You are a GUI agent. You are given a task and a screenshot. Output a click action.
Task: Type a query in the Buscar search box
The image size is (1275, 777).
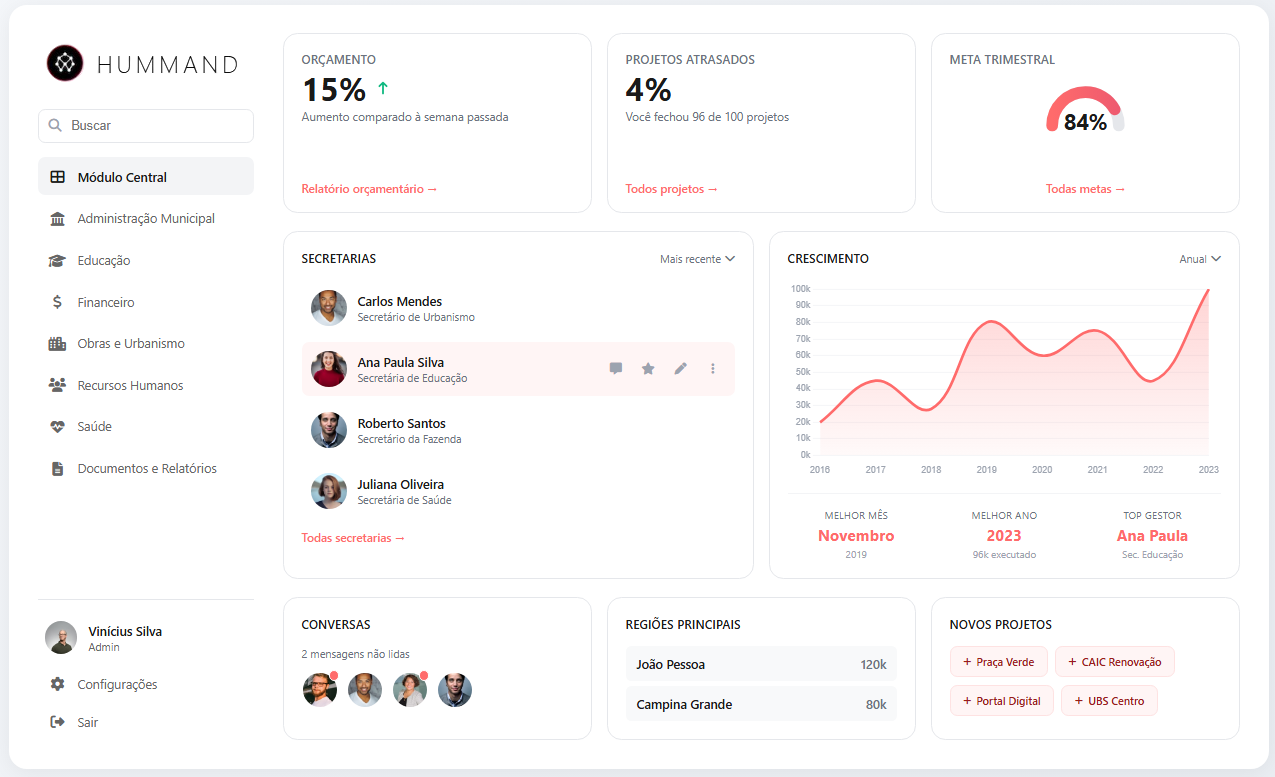coord(145,125)
